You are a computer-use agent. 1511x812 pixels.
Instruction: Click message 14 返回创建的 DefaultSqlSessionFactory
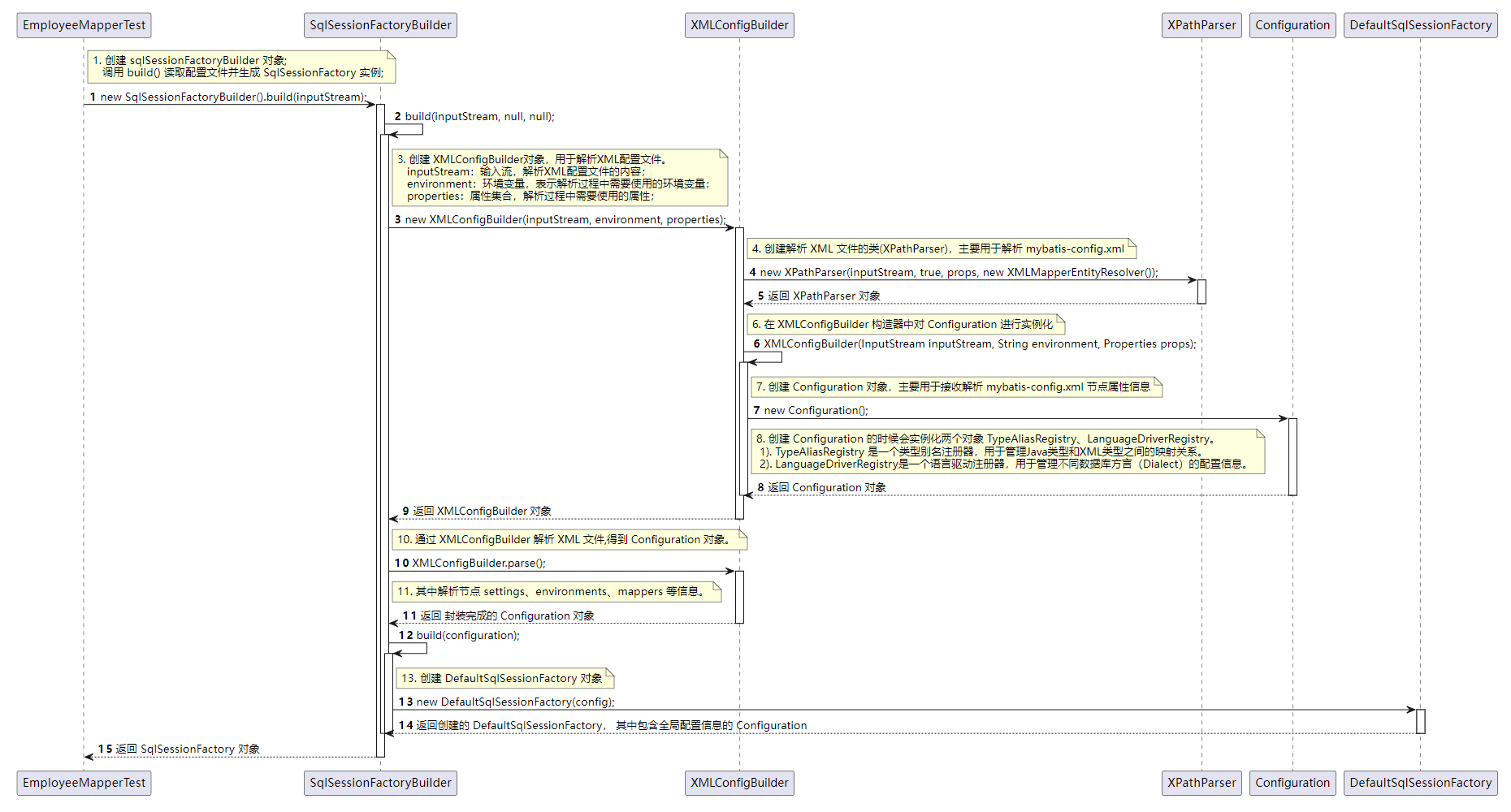pos(603,725)
